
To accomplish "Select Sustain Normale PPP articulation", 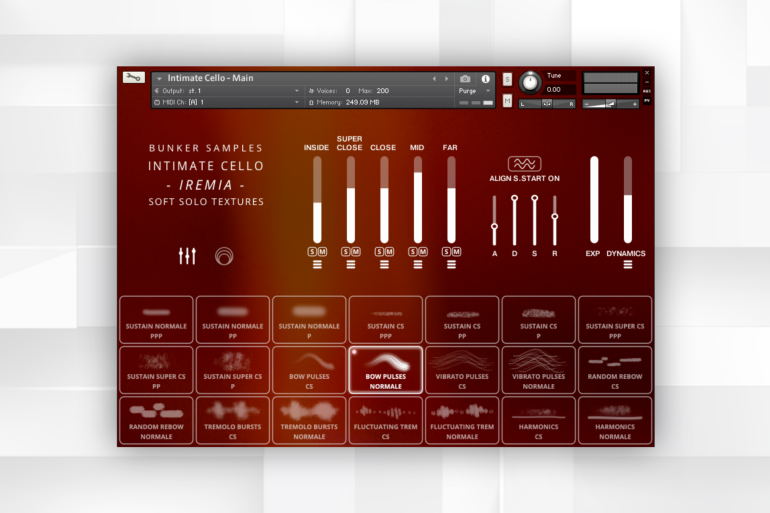I will 156,320.
